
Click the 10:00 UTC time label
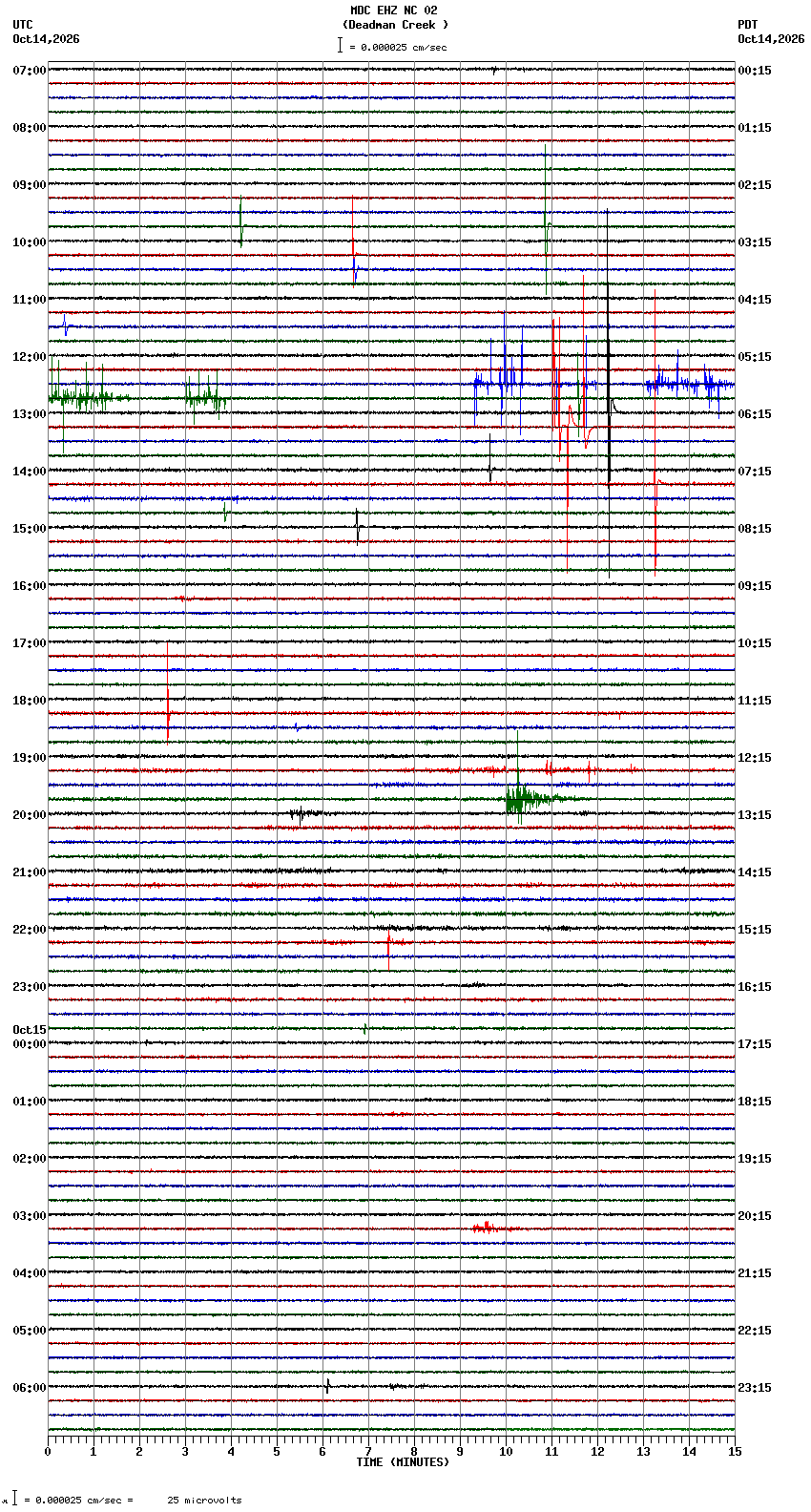pos(30,242)
